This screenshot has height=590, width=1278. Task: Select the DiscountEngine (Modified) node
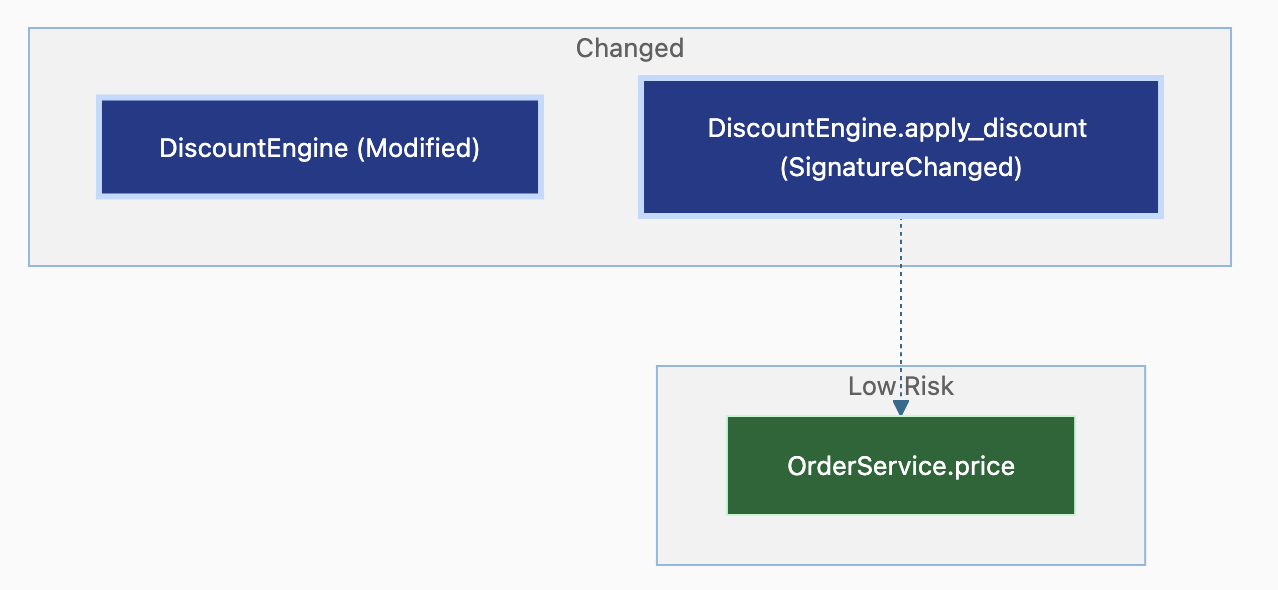point(320,148)
